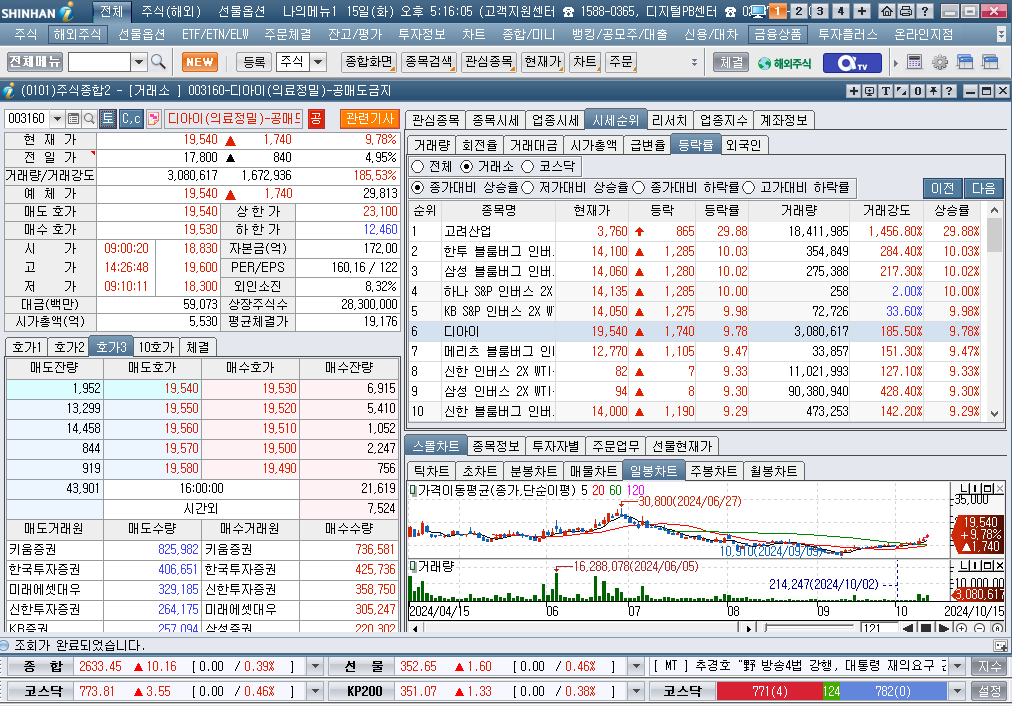1012x706 pixels.
Task: Select 저가대비 상승율 radio option
Action: 527,188
